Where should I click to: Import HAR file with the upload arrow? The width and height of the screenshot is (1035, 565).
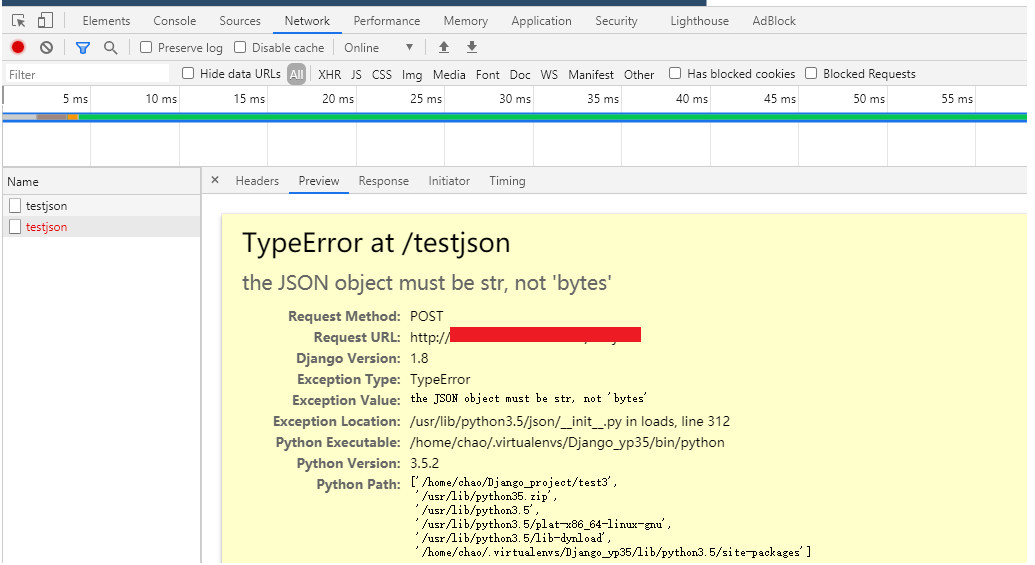444,47
